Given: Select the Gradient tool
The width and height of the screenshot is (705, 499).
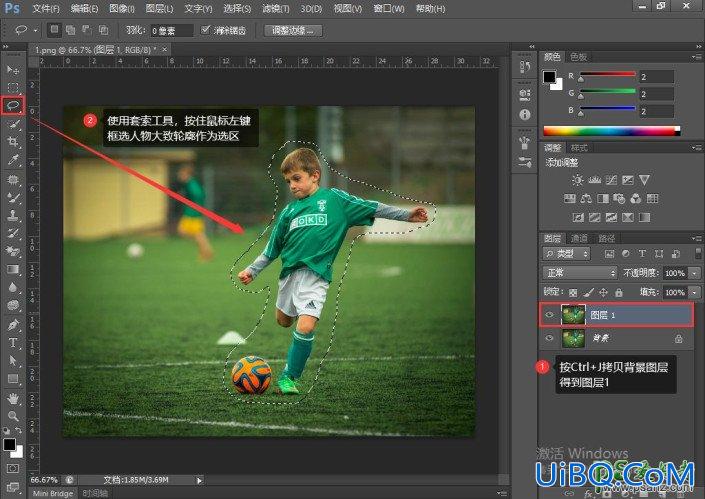Looking at the screenshot, I should (x=13, y=269).
